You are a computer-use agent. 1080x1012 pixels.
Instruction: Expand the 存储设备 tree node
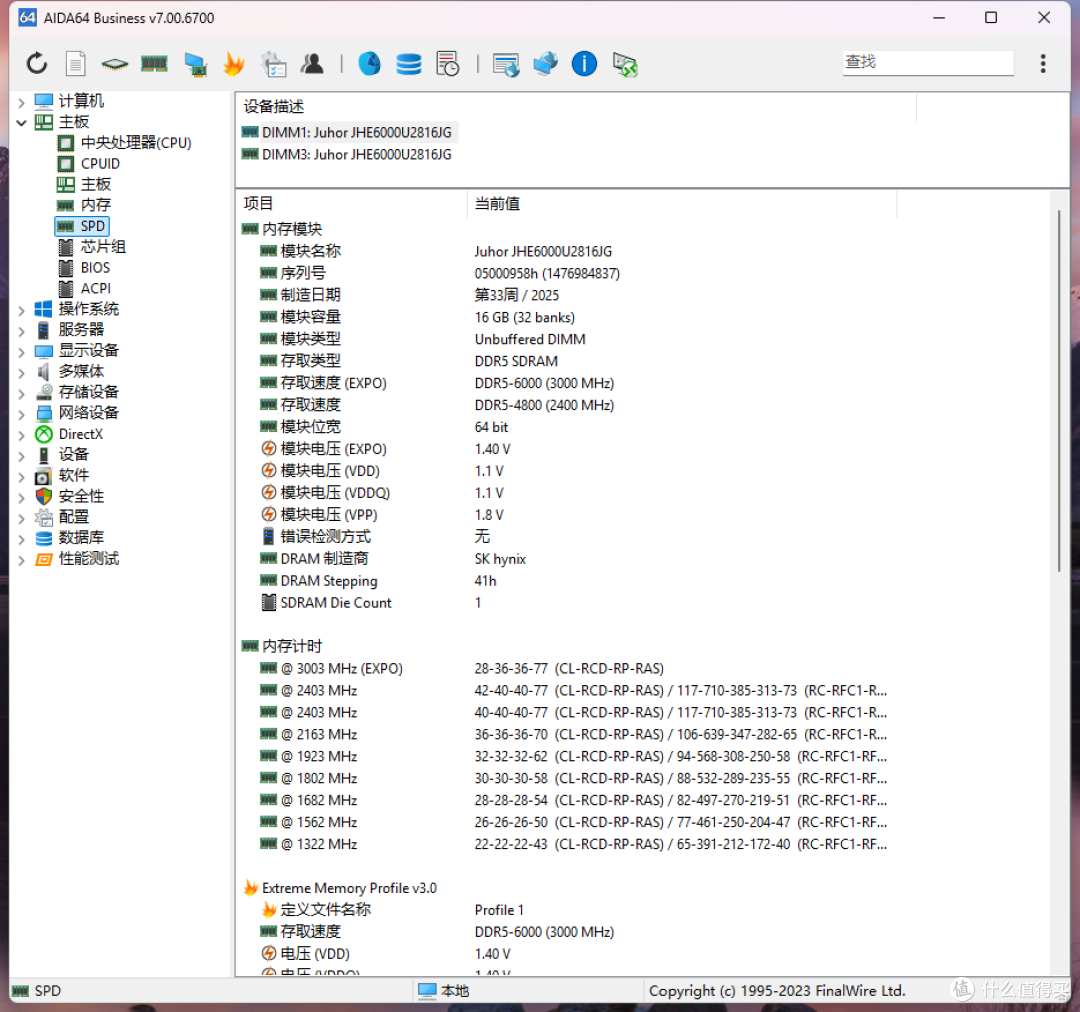pos(21,393)
